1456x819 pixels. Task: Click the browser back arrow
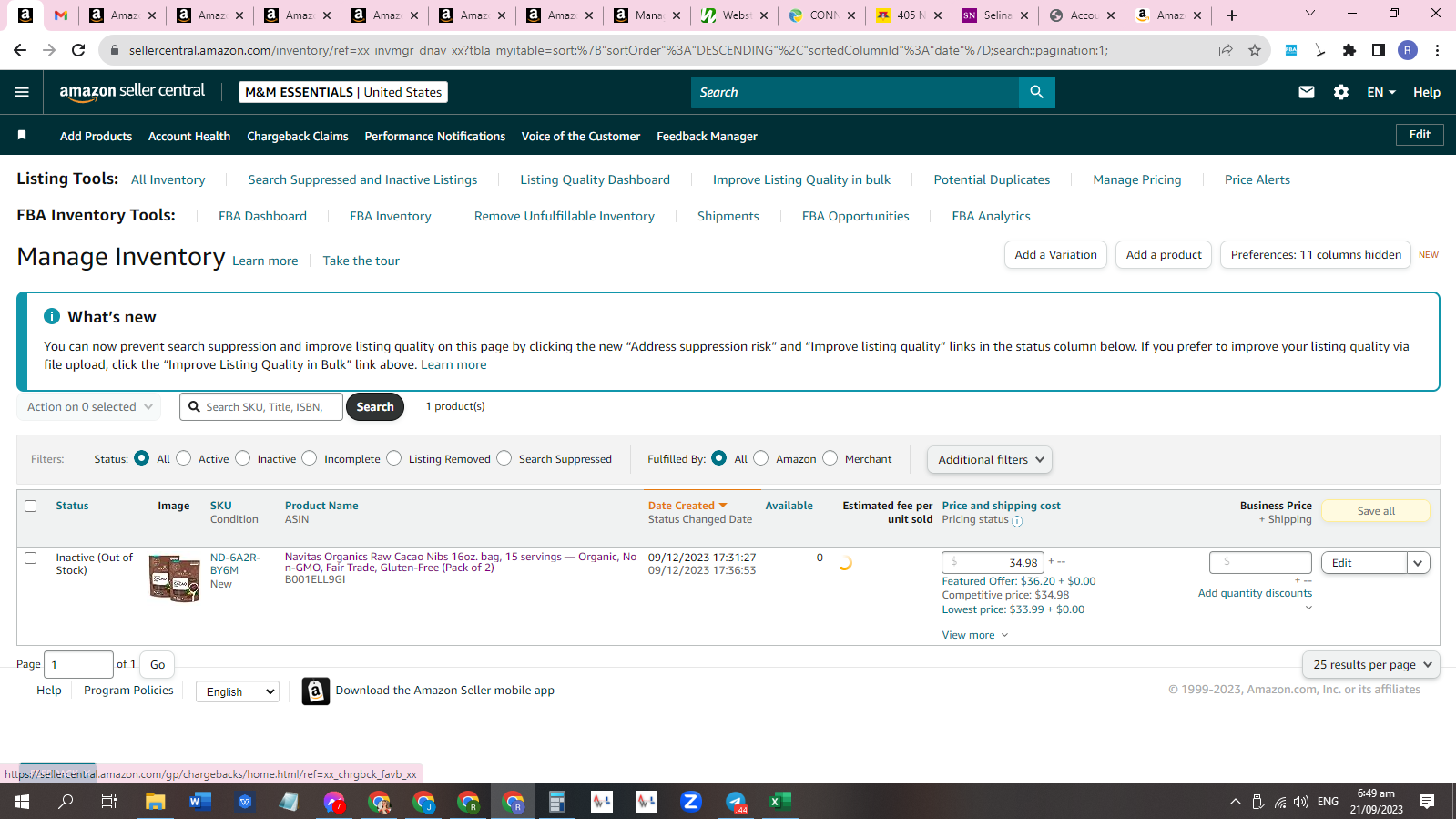pos(20,50)
